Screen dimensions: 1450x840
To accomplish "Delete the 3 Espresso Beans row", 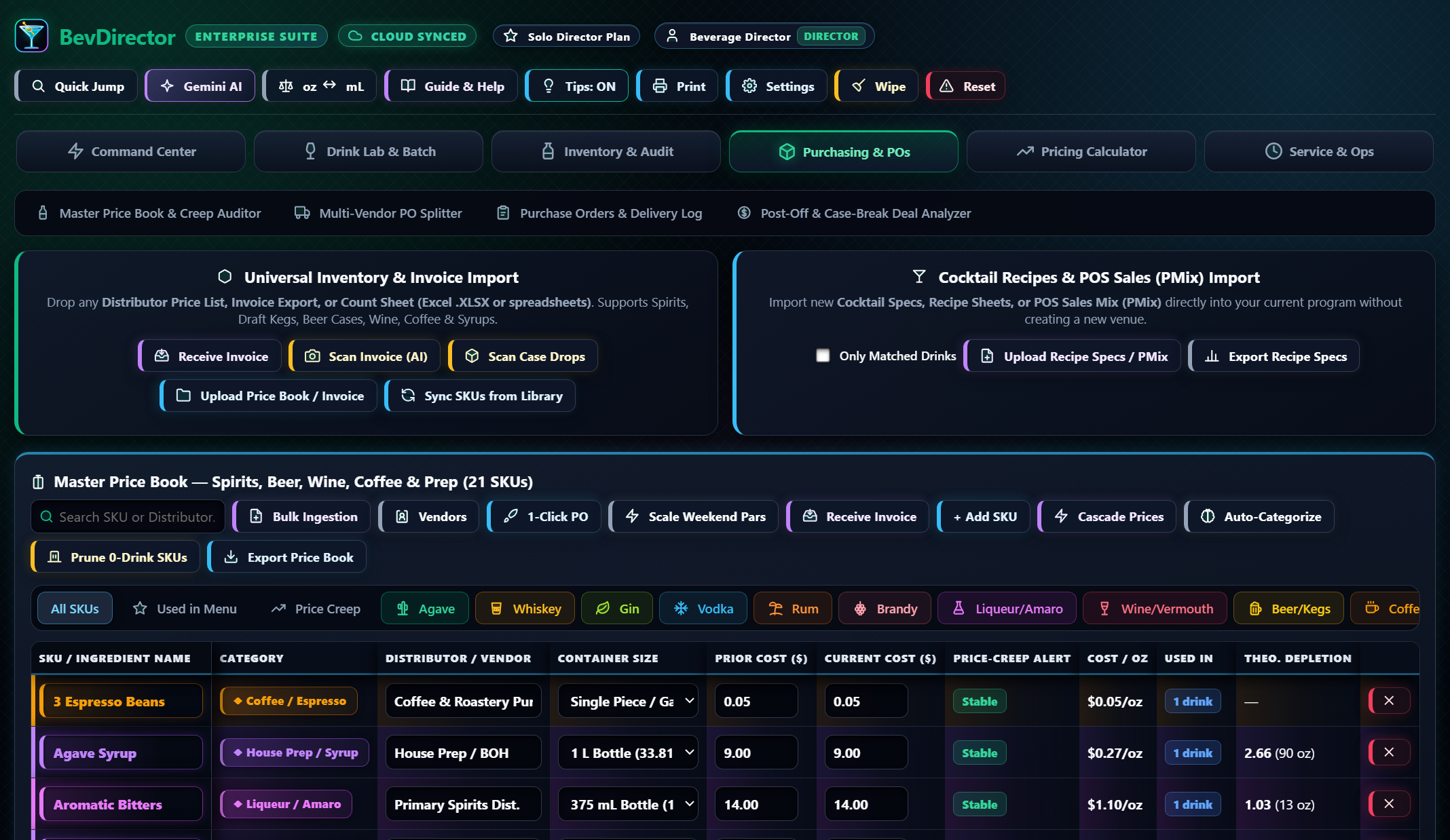I will (x=1390, y=701).
